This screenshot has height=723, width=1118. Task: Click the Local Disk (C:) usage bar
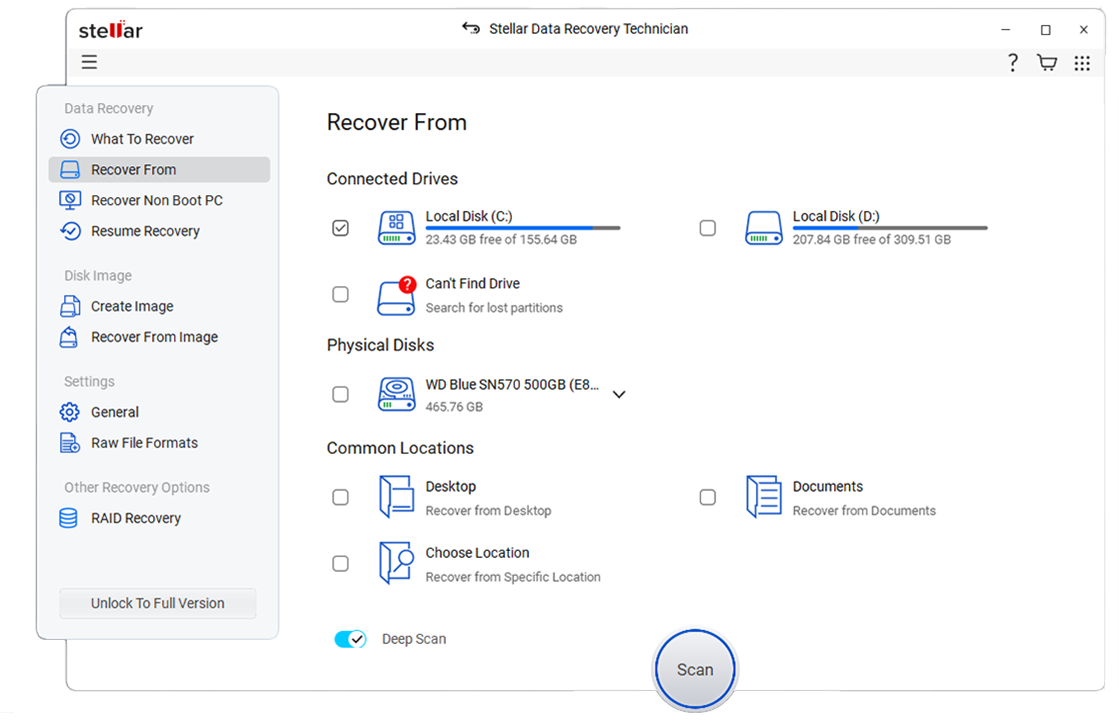tap(523, 228)
